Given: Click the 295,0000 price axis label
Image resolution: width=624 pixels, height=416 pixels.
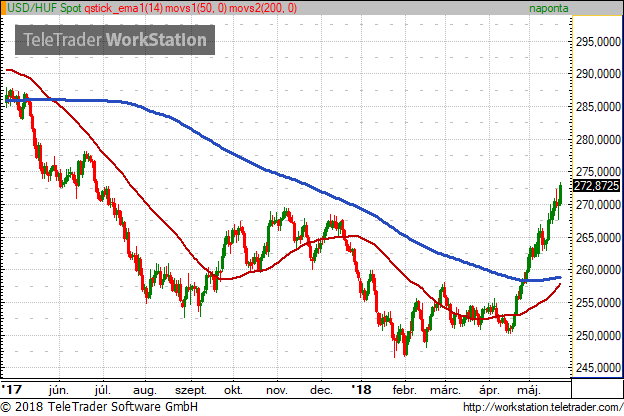Looking at the screenshot, I should 598,41.
